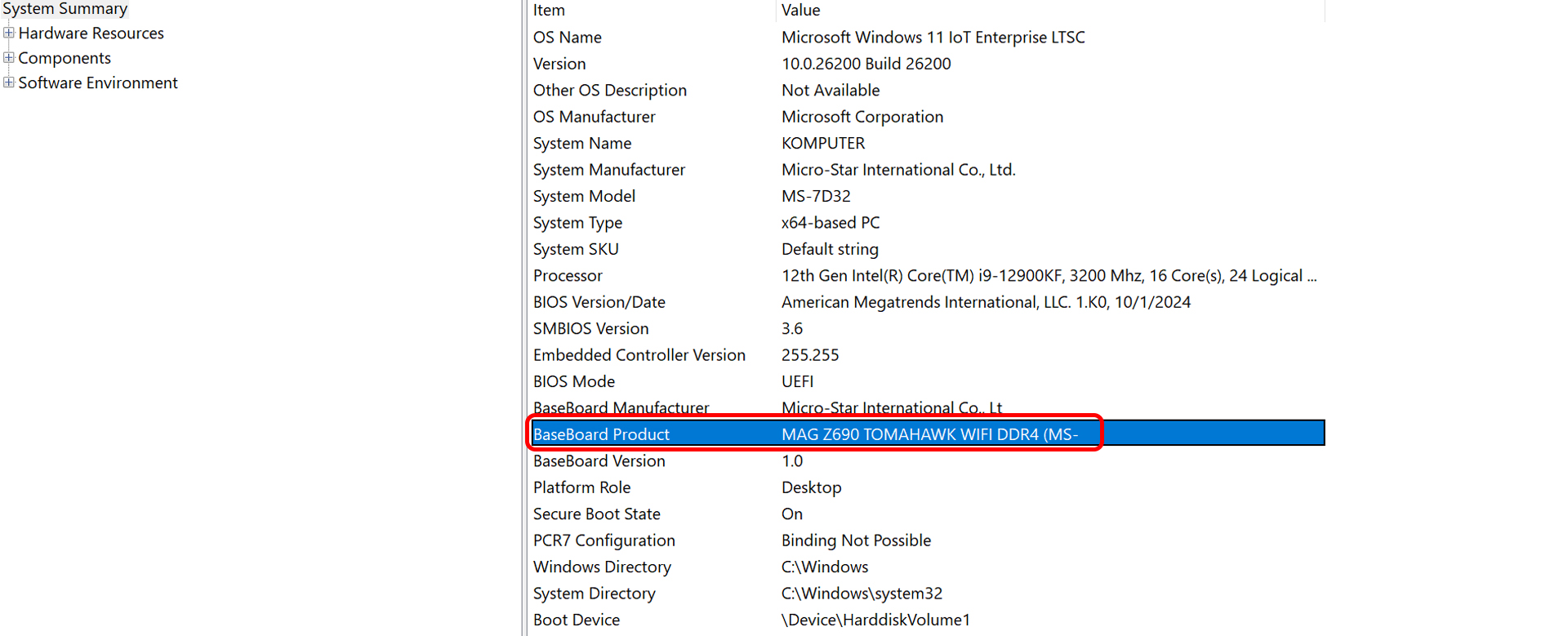Select the System Model row

[584, 197]
